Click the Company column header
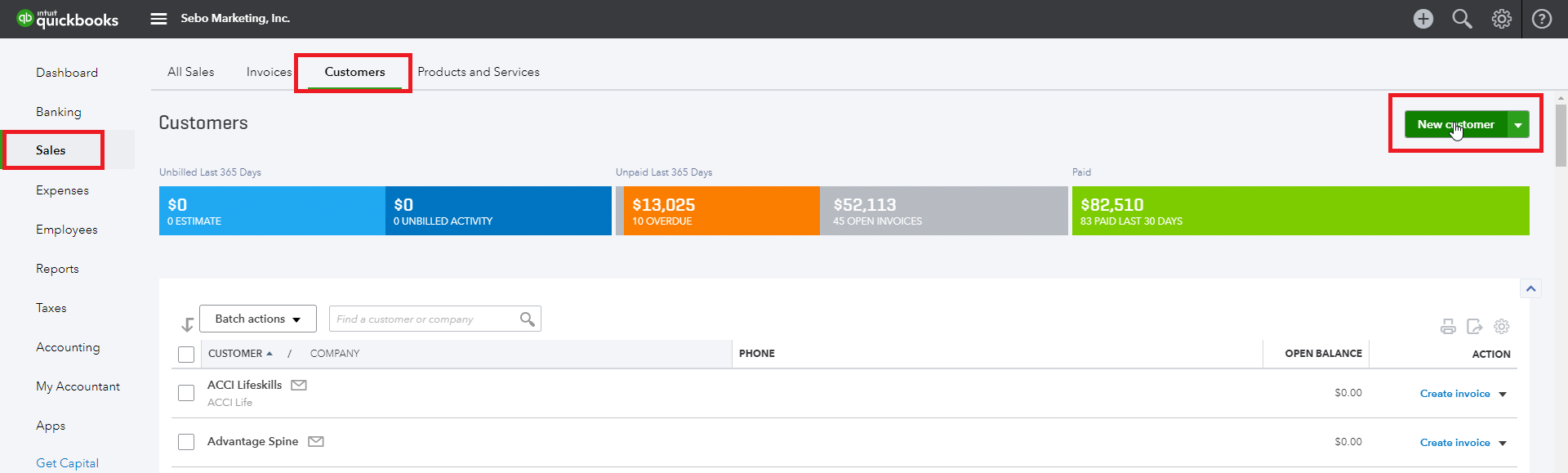Image resolution: width=1568 pixels, height=473 pixels. point(335,354)
